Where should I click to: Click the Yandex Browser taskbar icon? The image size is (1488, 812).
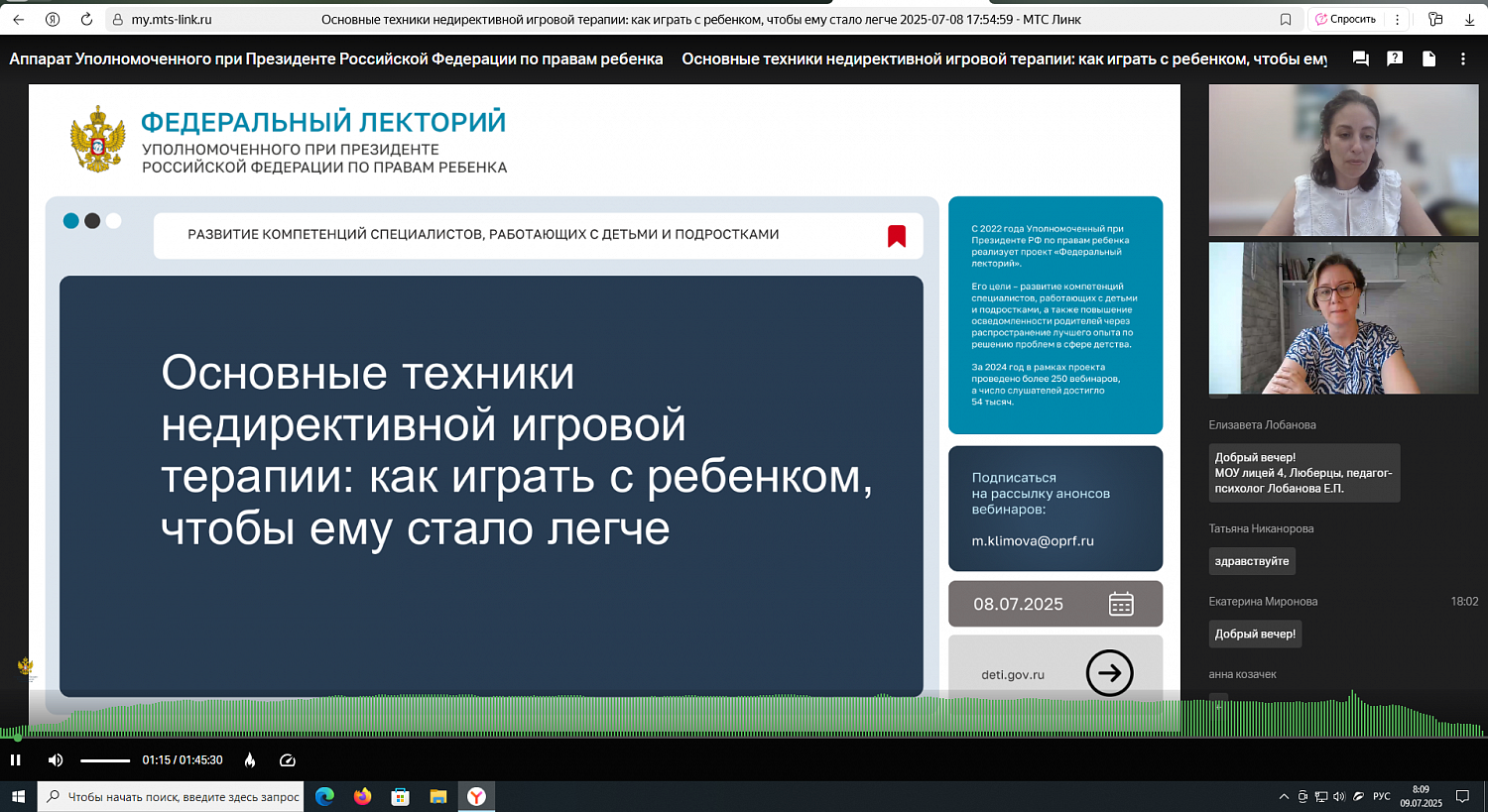476,796
